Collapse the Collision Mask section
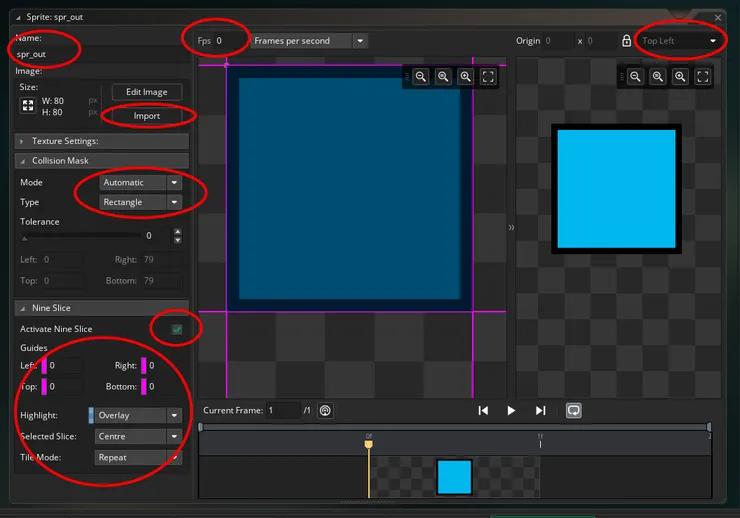The width and height of the screenshot is (740, 518). 102,160
